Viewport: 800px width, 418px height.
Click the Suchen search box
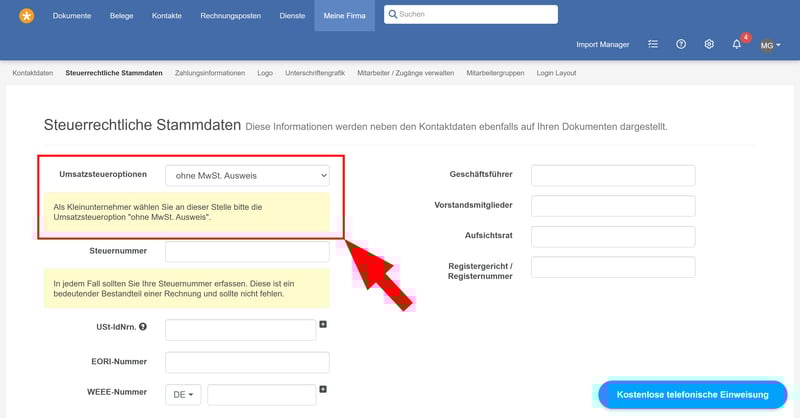coord(472,15)
